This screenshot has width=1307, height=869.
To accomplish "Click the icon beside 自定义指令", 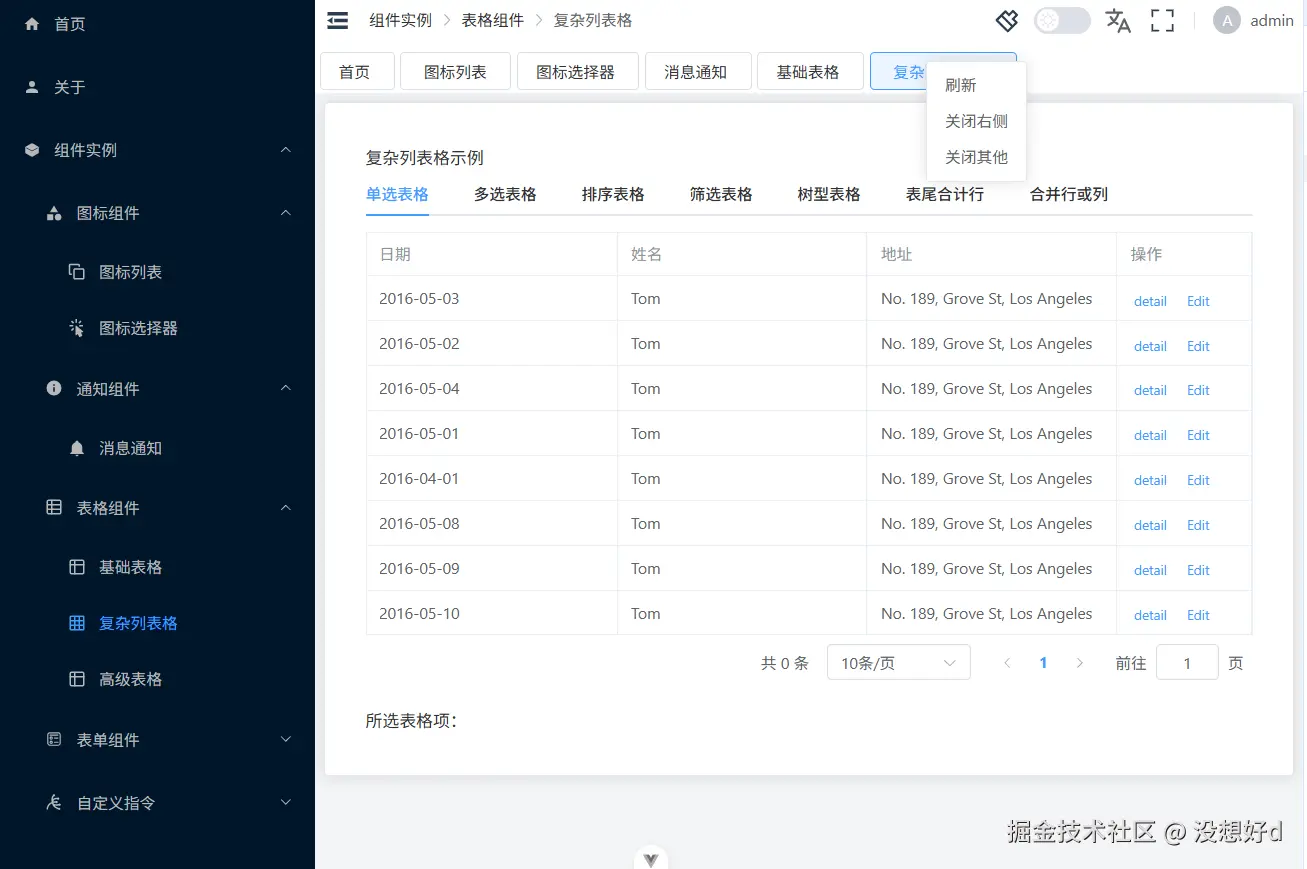I will coord(55,802).
